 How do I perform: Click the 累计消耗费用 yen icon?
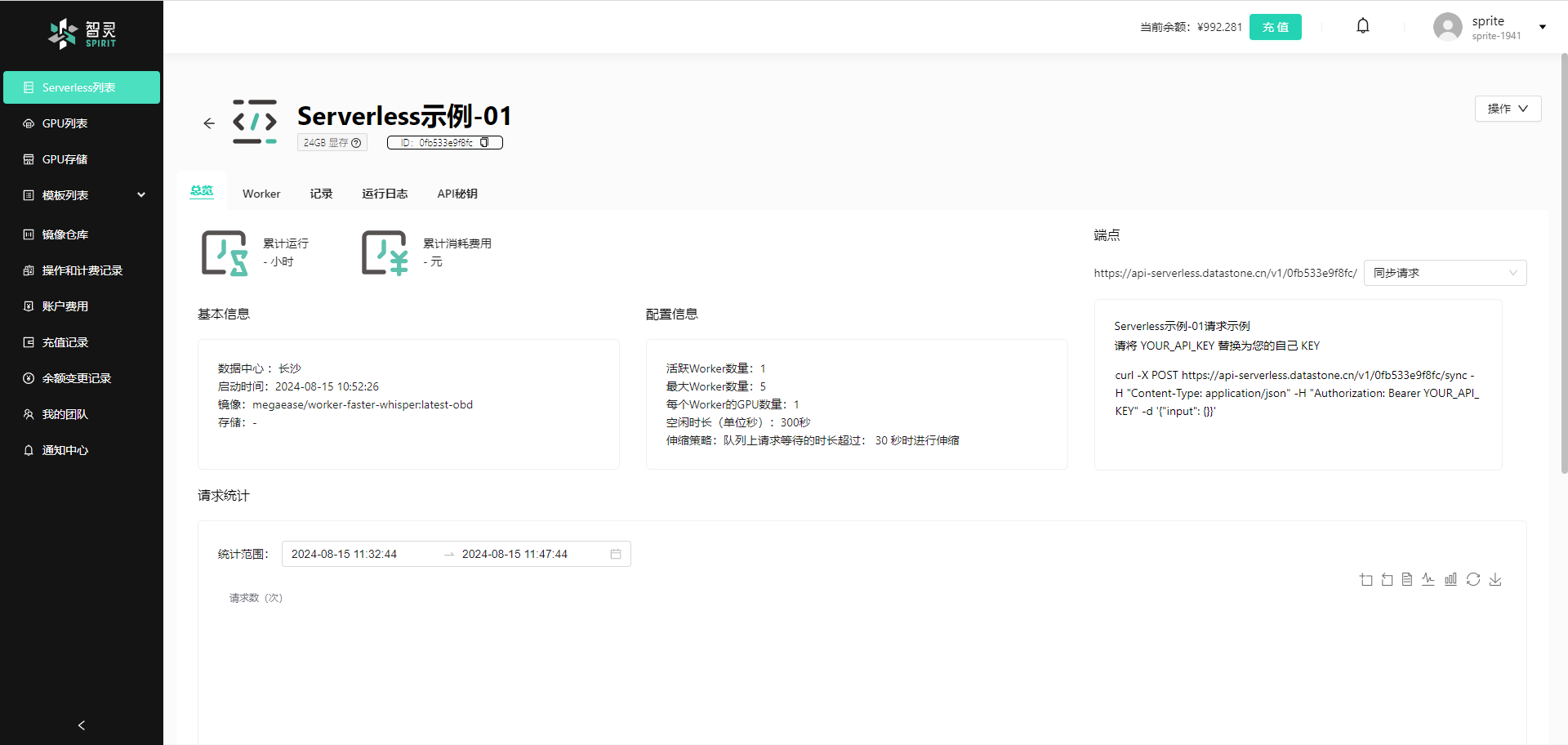[385, 253]
